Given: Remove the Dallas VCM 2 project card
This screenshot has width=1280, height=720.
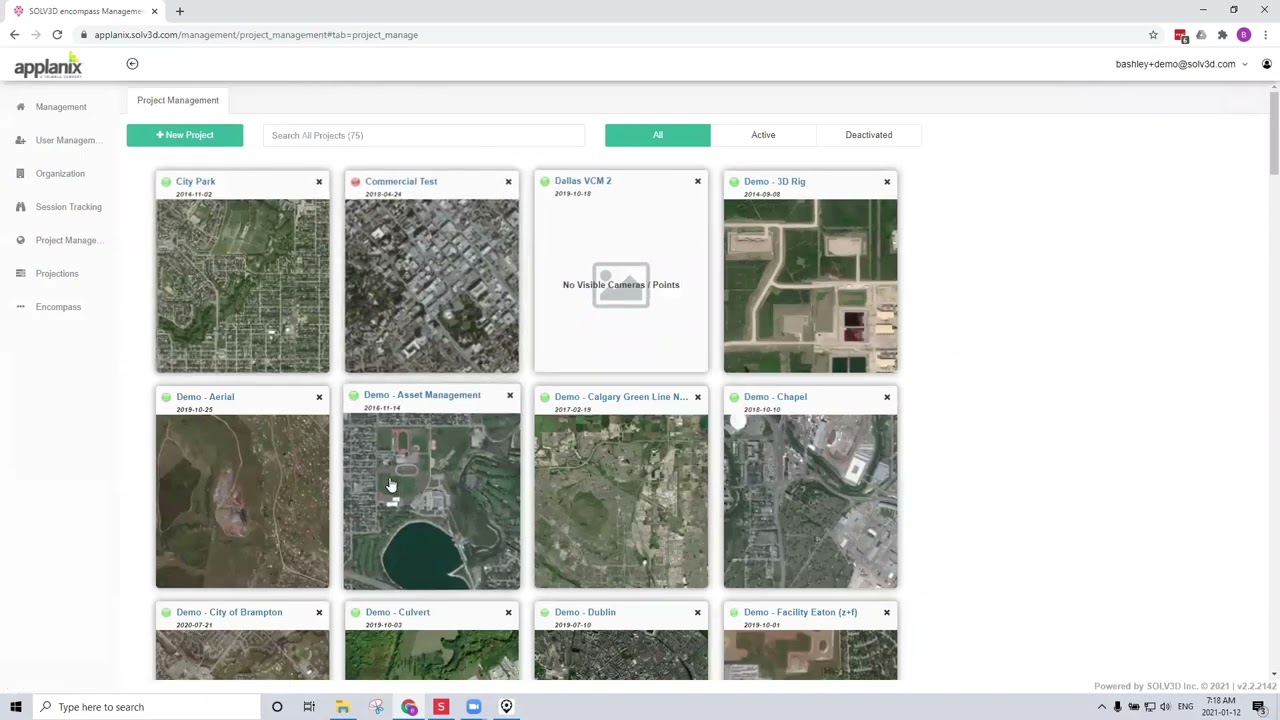Looking at the screenshot, I should click(x=698, y=182).
